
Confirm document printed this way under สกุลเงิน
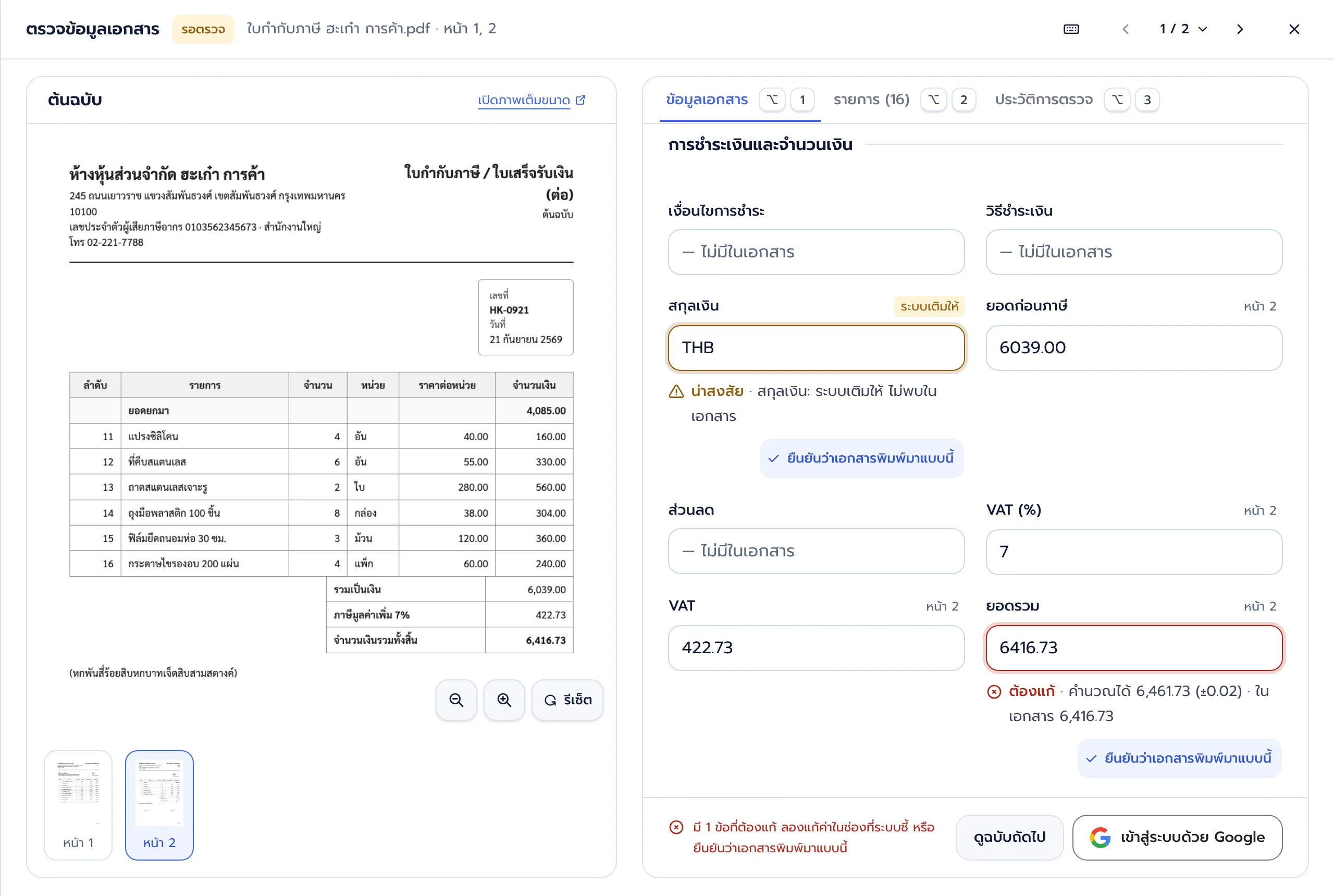tap(862, 458)
